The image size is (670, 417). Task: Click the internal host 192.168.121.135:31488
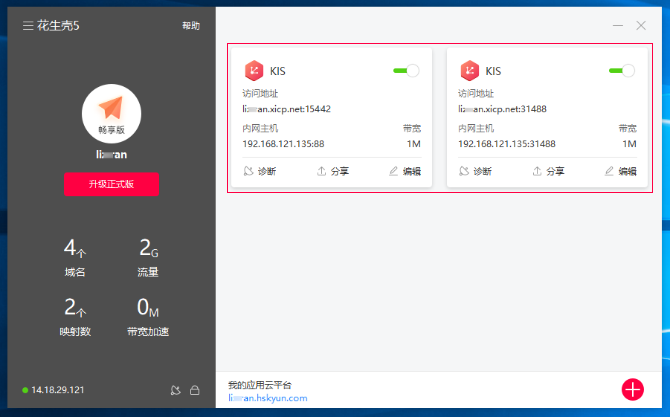[x=507, y=144]
